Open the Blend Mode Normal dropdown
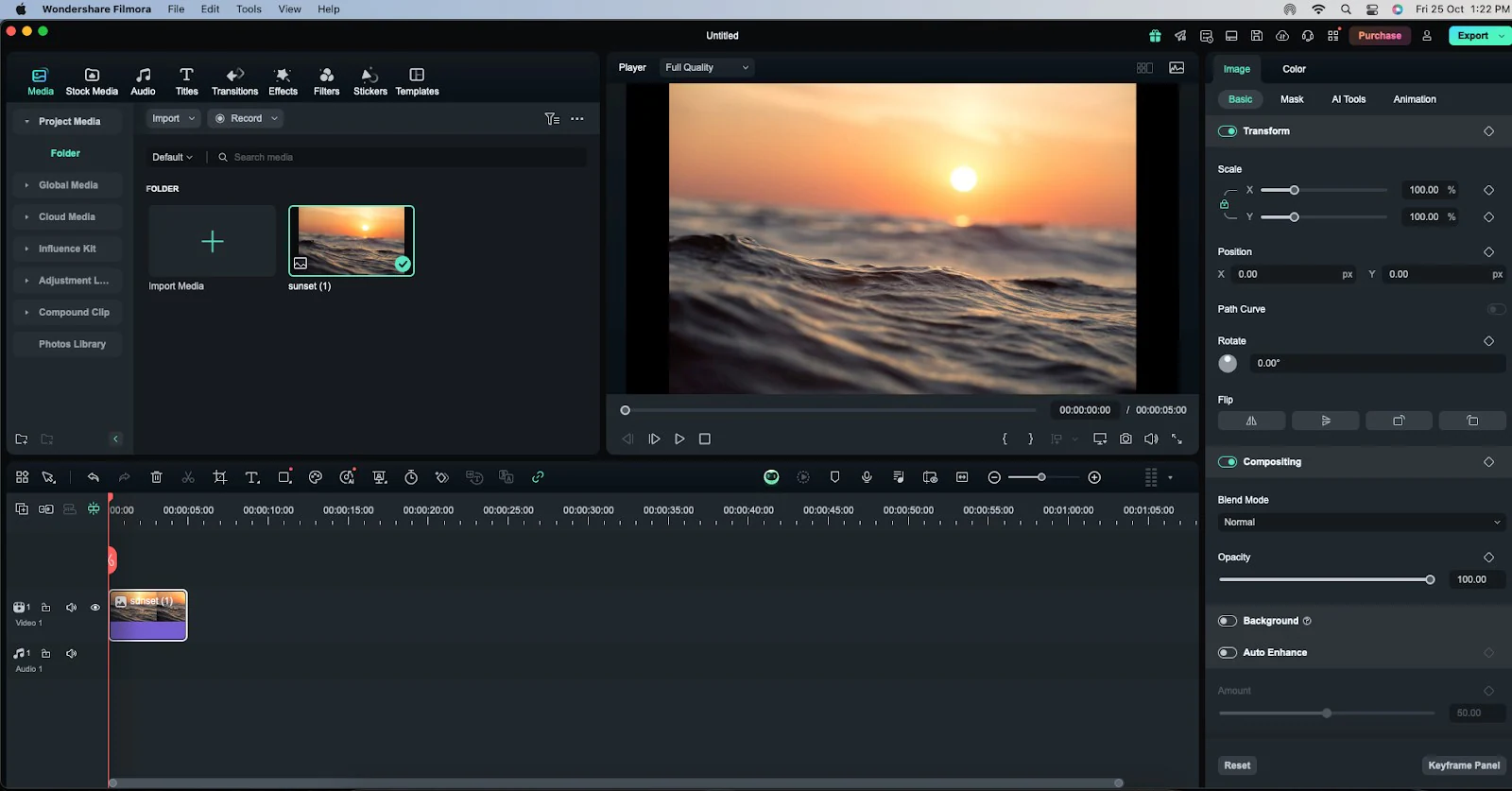 pos(1361,523)
